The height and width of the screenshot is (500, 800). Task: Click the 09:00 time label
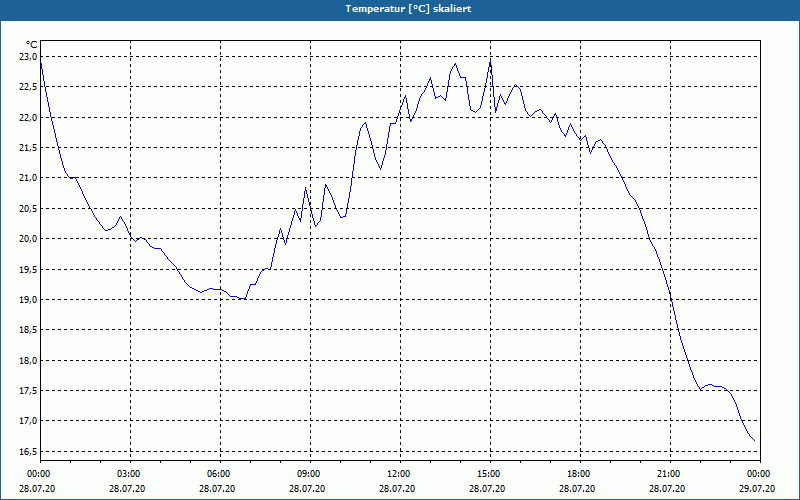(310, 474)
